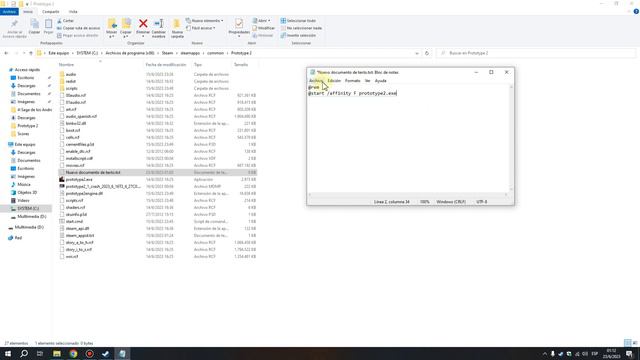
Task: Select the audio folder
Action: (71, 74)
